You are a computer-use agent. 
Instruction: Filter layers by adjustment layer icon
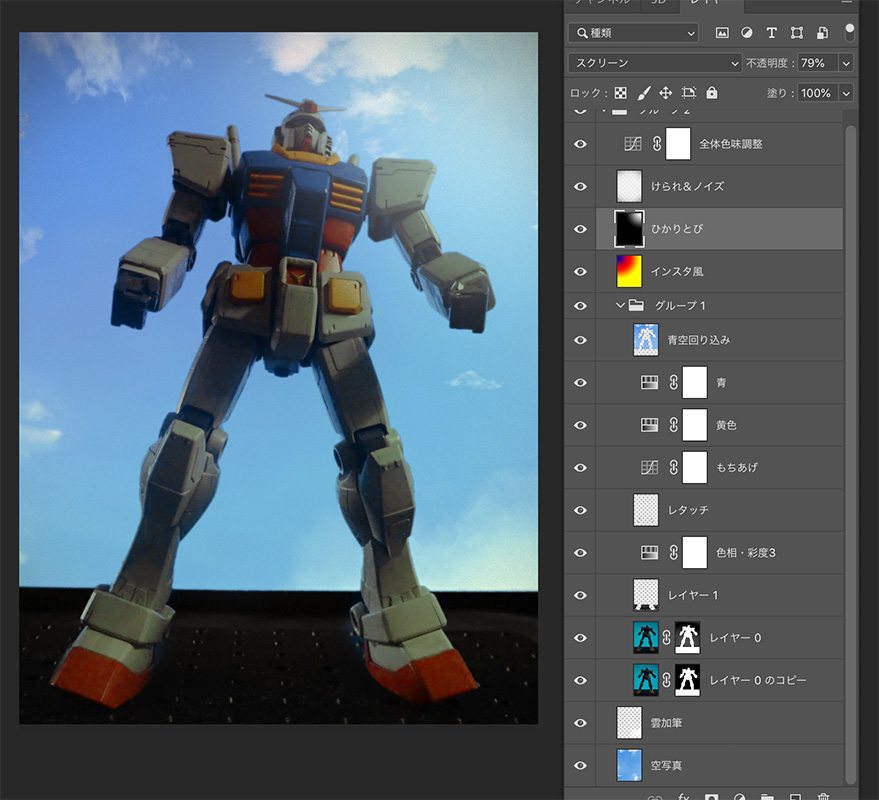746,33
